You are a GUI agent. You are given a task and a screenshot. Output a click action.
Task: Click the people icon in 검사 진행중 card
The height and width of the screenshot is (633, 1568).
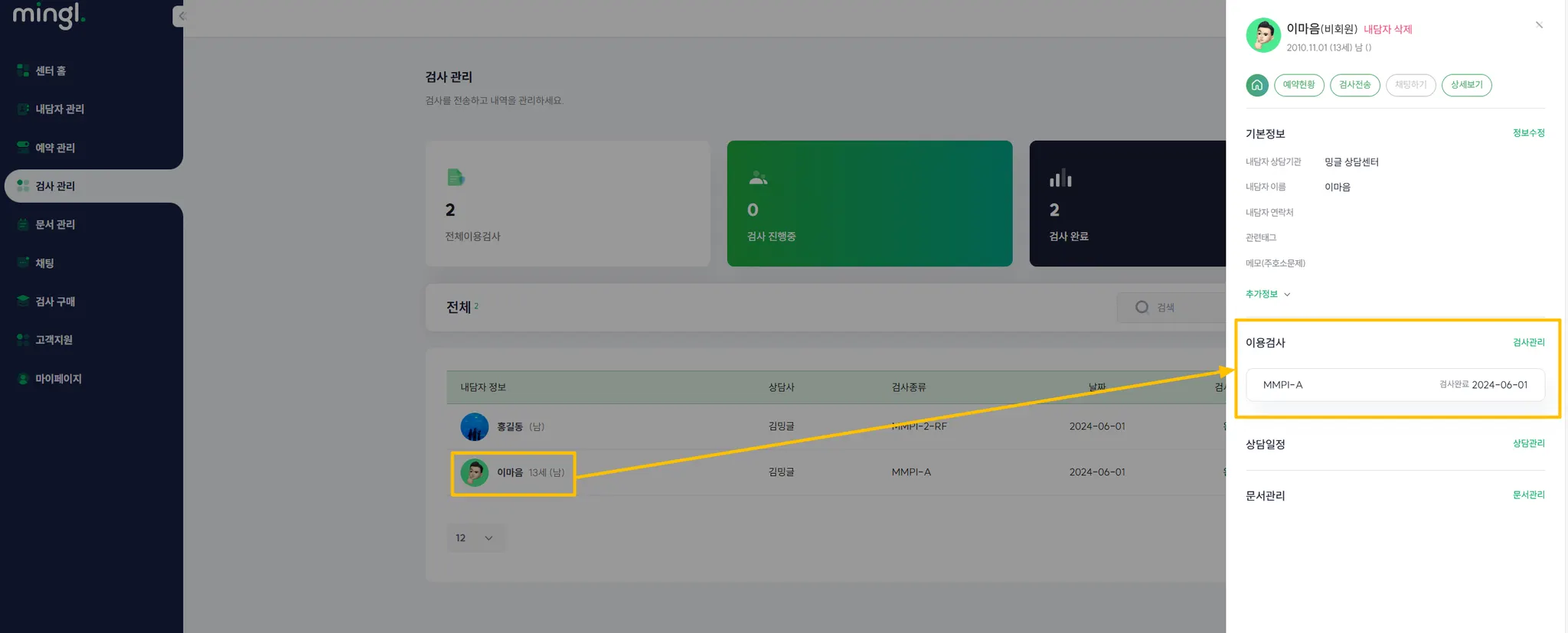(x=758, y=178)
